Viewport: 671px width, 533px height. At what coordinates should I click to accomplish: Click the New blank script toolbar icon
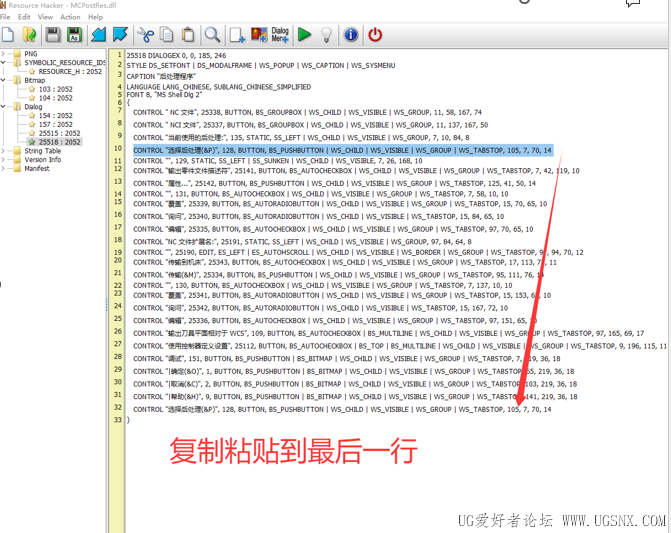(x=8, y=35)
